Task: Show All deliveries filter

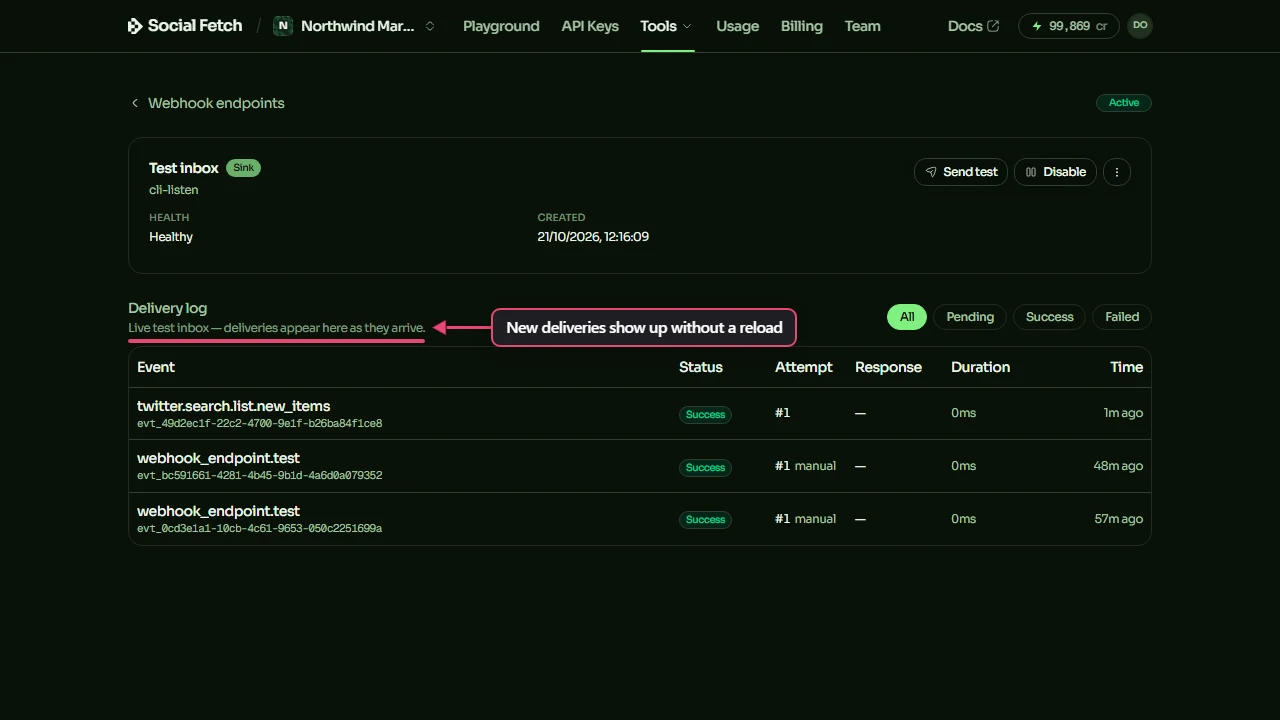Action: (x=907, y=317)
